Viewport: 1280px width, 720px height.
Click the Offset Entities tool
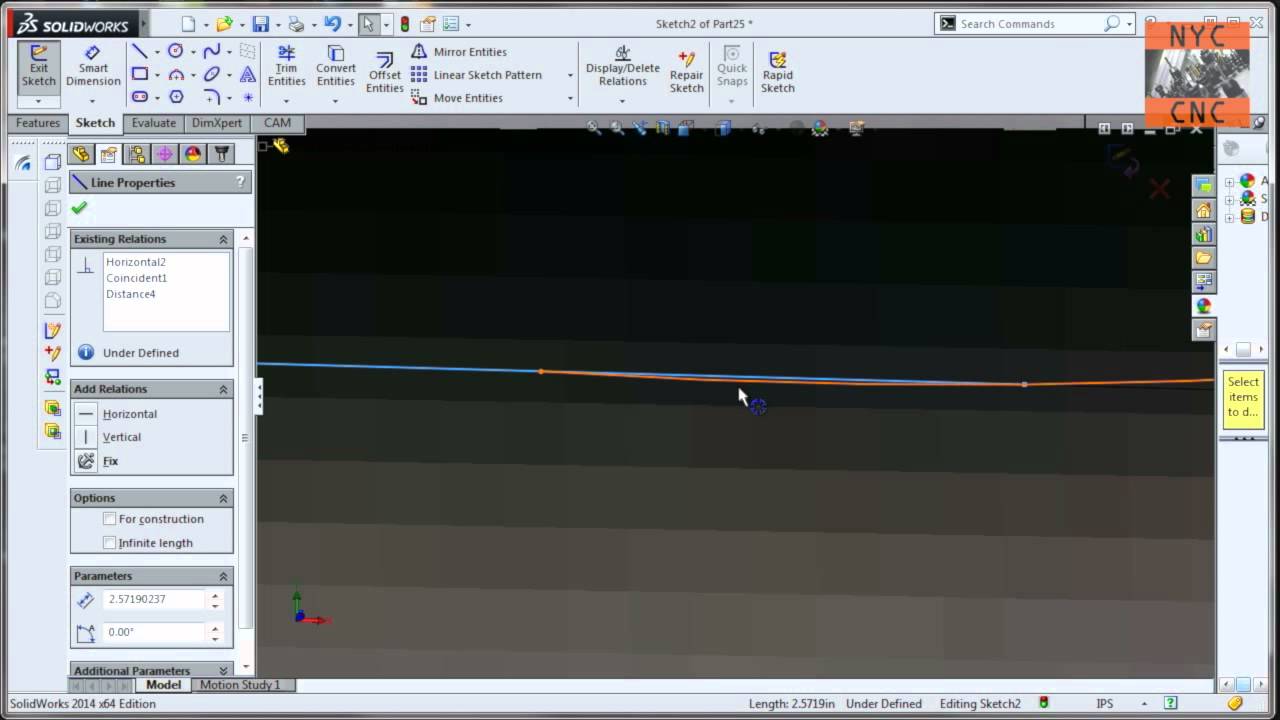(x=384, y=72)
